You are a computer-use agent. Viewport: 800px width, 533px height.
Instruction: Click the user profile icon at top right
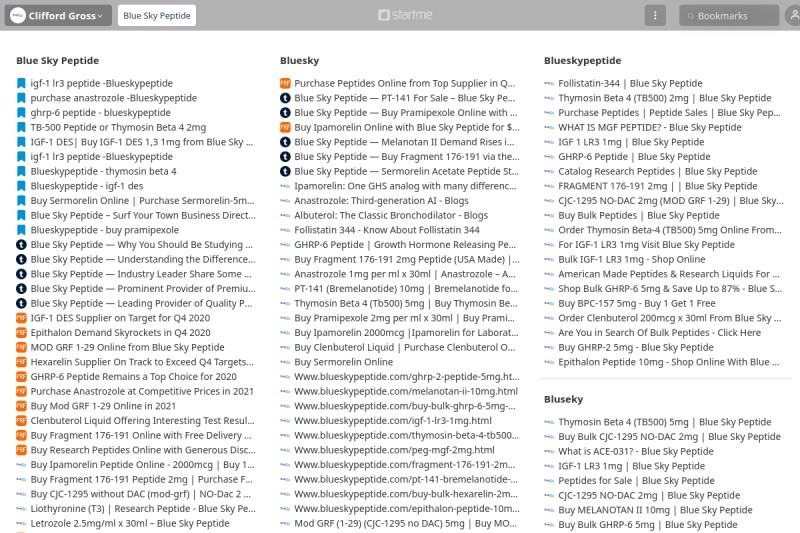pos(793,15)
